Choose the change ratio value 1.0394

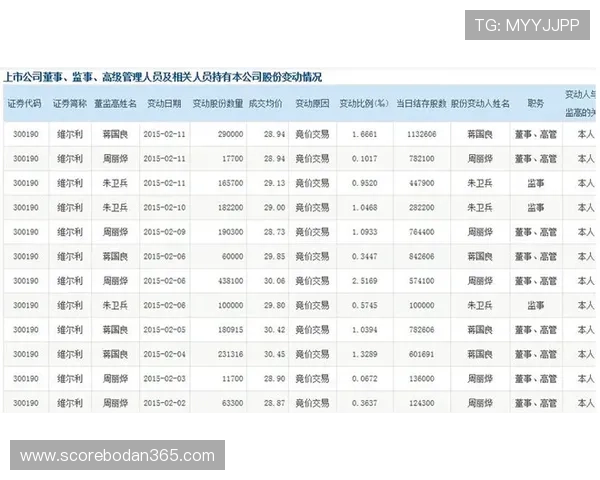point(364,330)
